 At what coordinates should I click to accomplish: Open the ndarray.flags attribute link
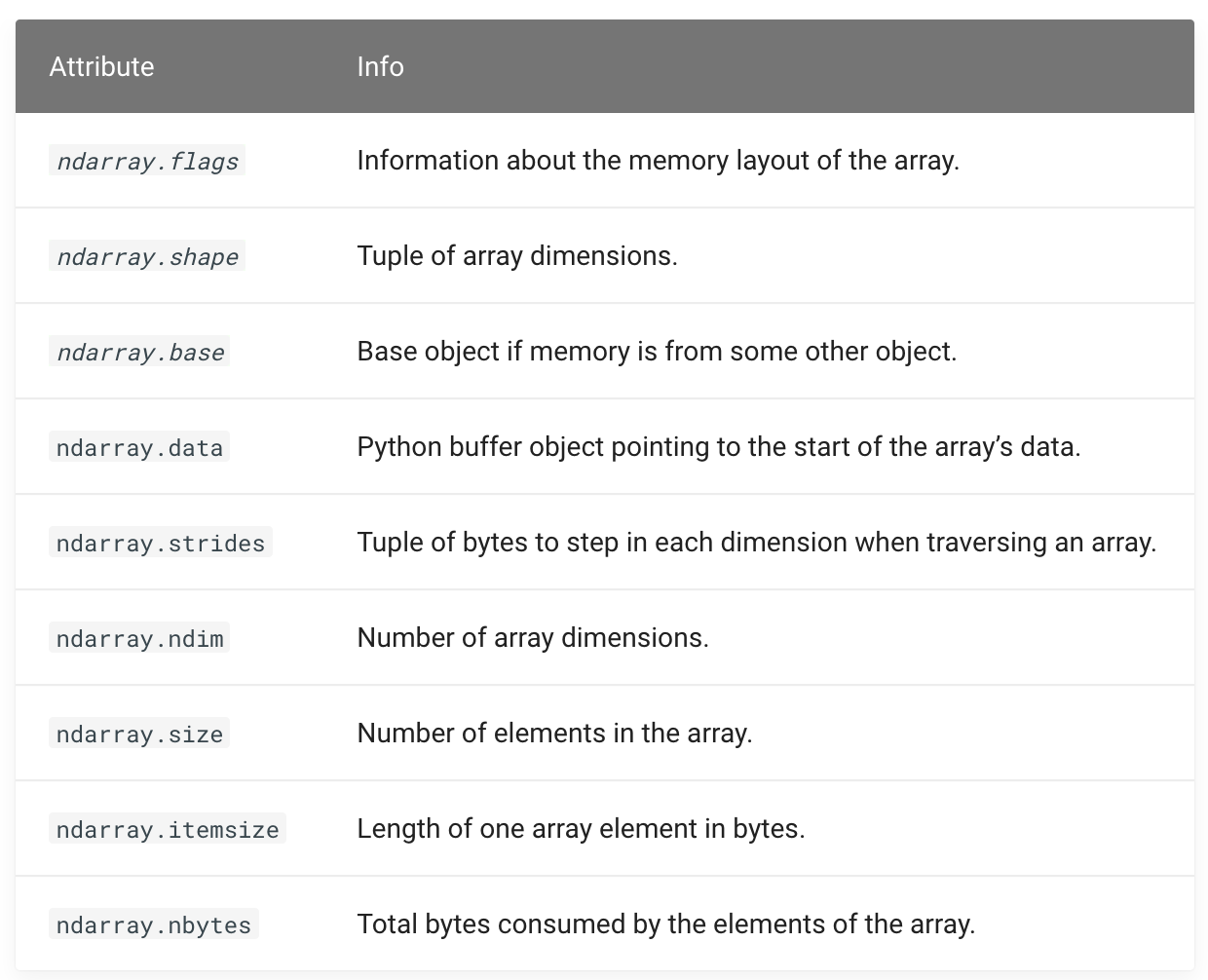coord(147,161)
